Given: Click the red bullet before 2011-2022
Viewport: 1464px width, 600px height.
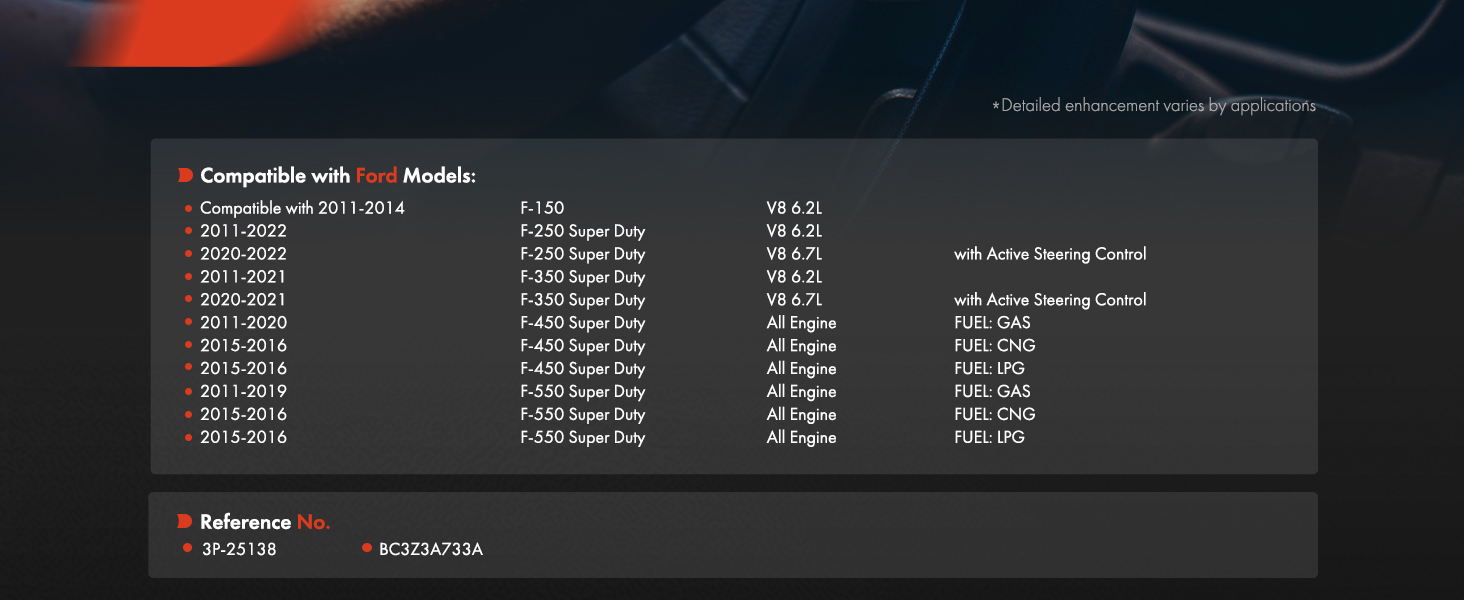Looking at the screenshot, I should pyautogui.click(x=188, y=232).
